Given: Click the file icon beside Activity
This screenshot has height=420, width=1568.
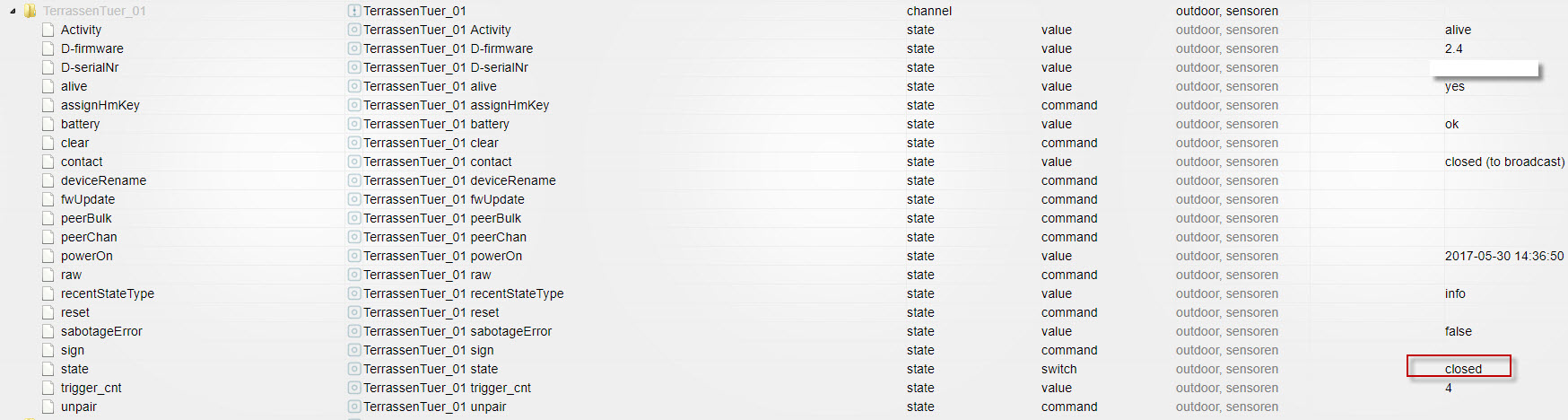Looking at the screenshot, I should (48, 31).
